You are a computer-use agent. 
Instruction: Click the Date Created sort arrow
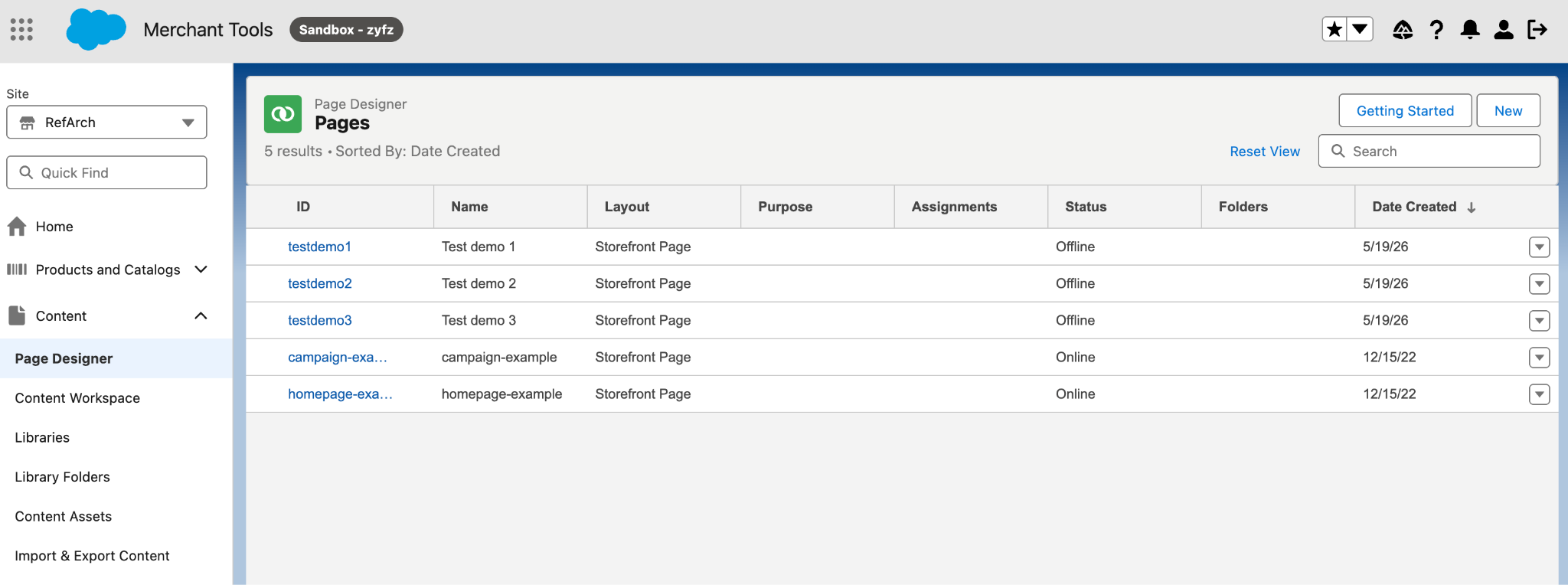(x=1472, y=208)
